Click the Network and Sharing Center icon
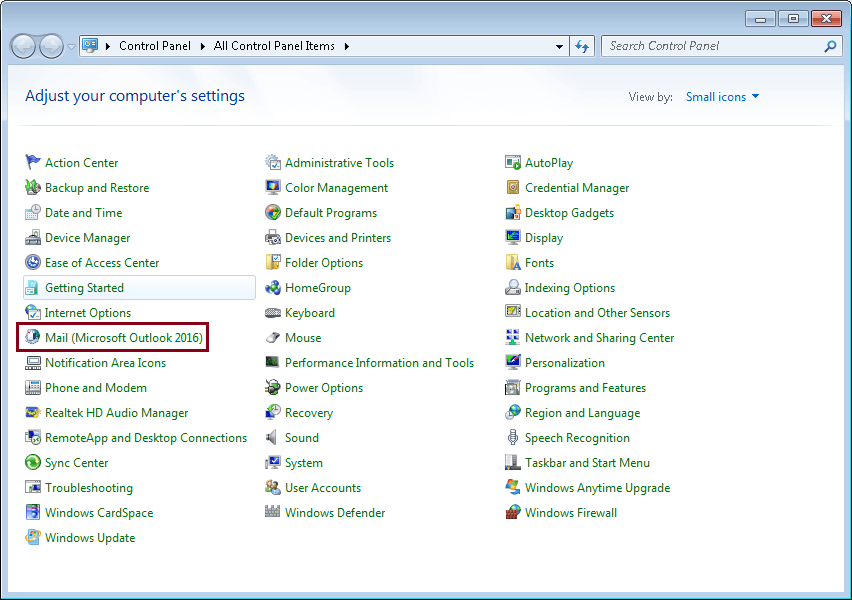 (x=513, y=337)
